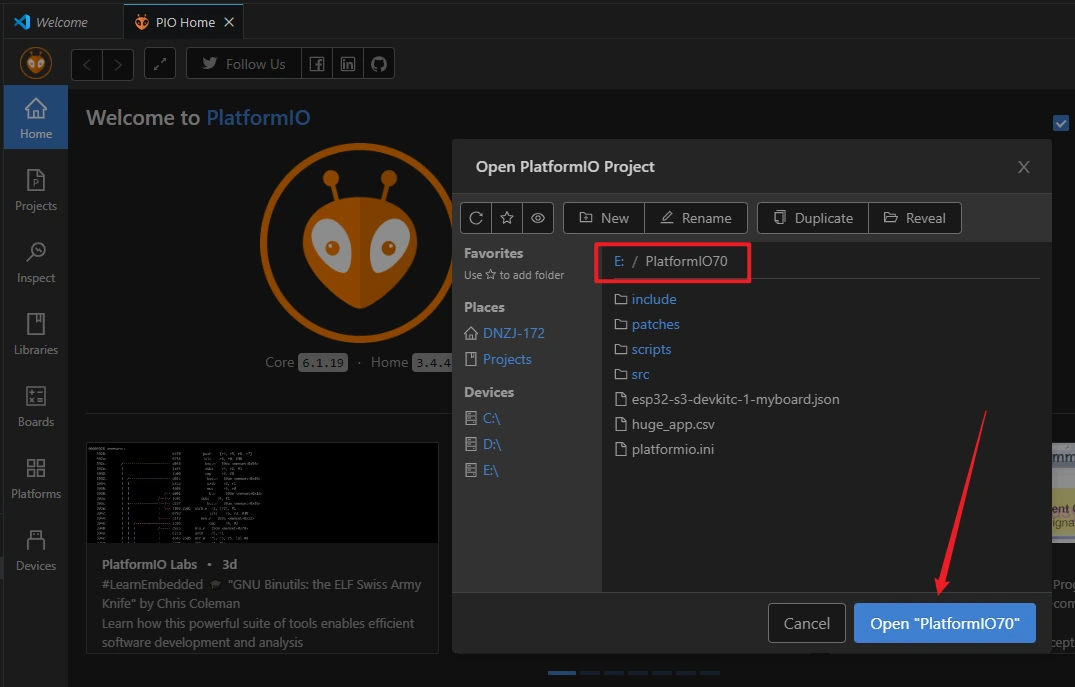Click Open "PlatformIO70" button
Viewport: 1075px width, 687px height.
click(945, 623)
